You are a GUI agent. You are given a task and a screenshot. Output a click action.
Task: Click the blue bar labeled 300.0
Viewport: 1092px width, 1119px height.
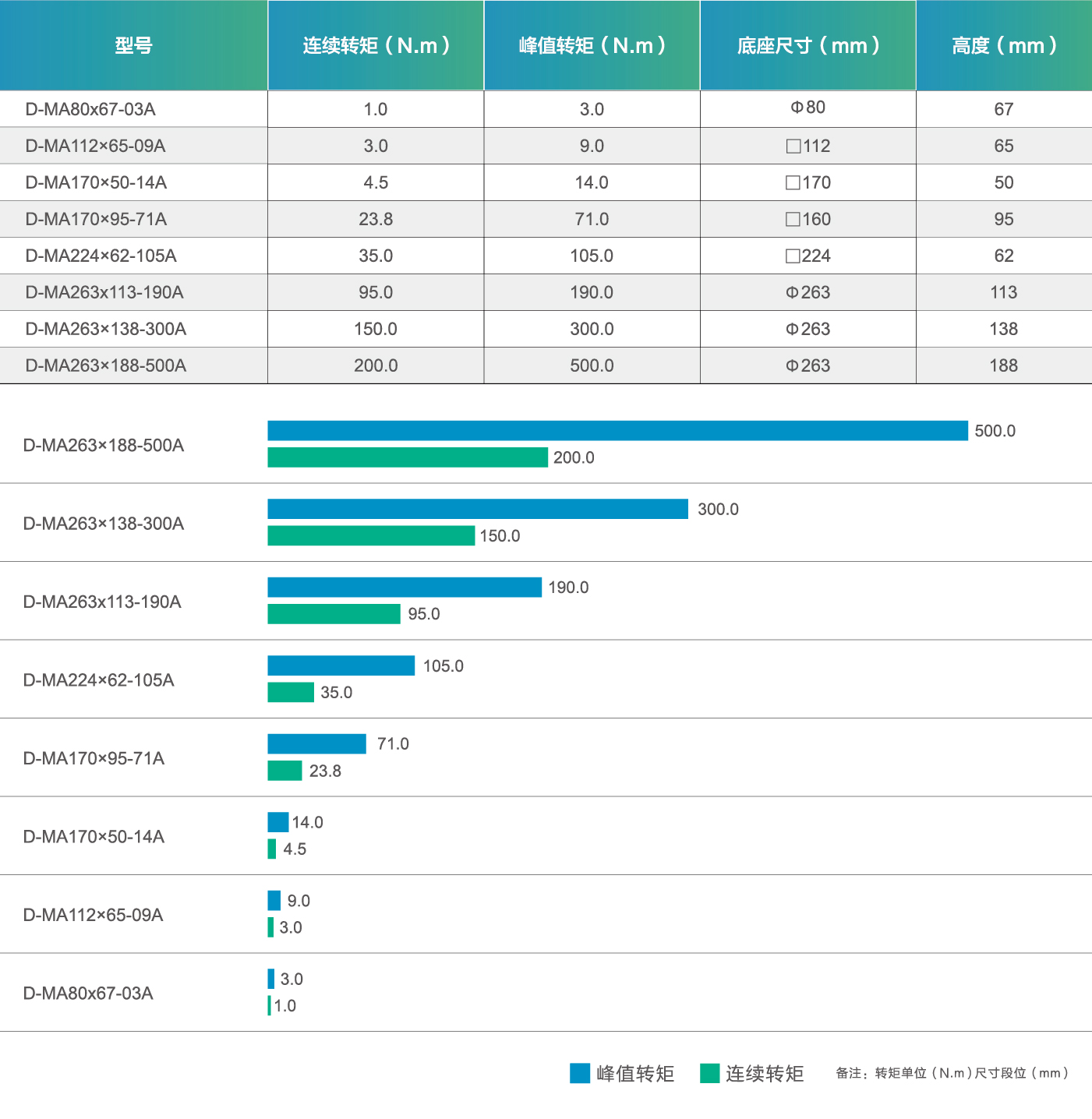tap(478, 509)
